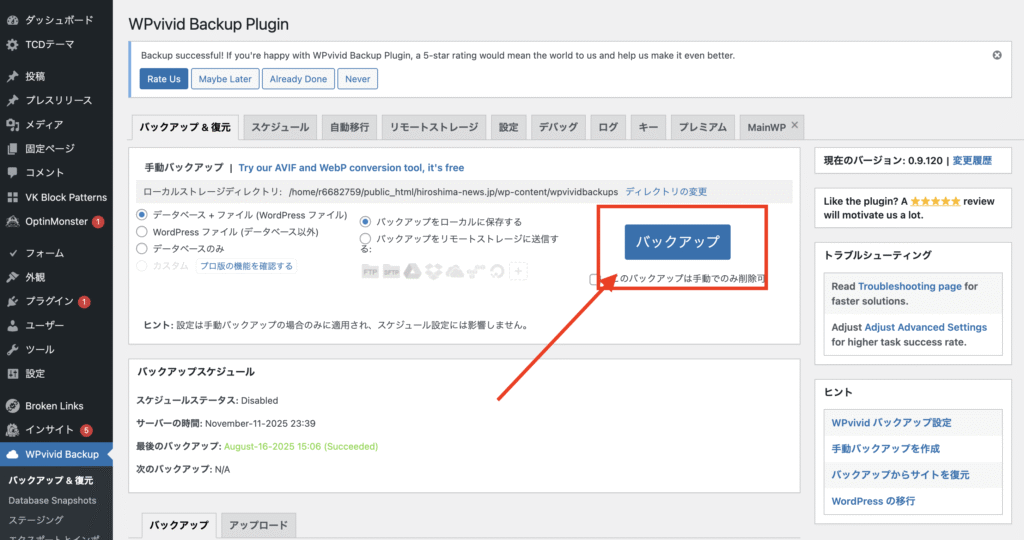
Task: Open the リモートストレージ tab
Action: click(433, 127)
